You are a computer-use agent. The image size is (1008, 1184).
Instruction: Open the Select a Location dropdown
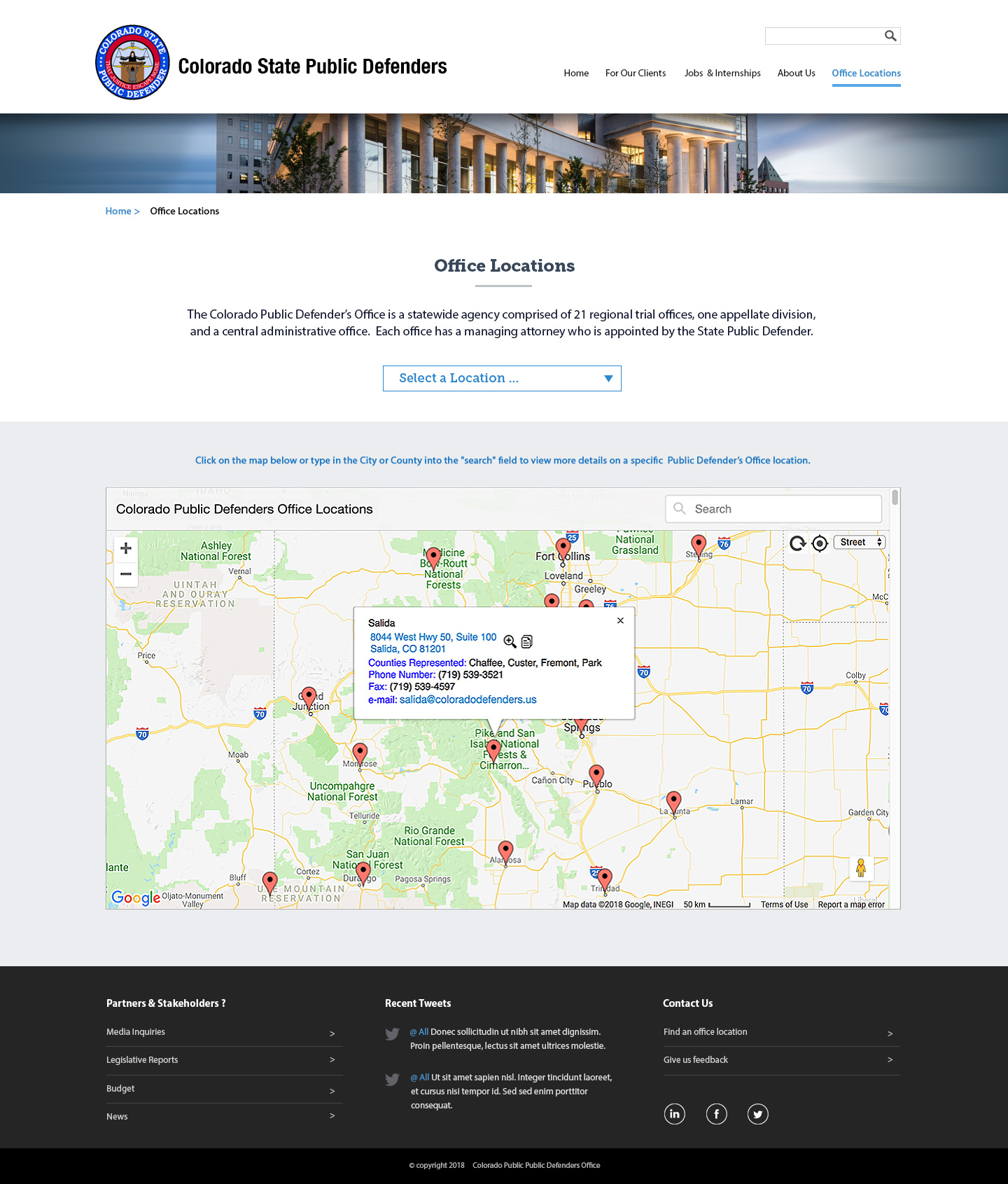point(502,378)
